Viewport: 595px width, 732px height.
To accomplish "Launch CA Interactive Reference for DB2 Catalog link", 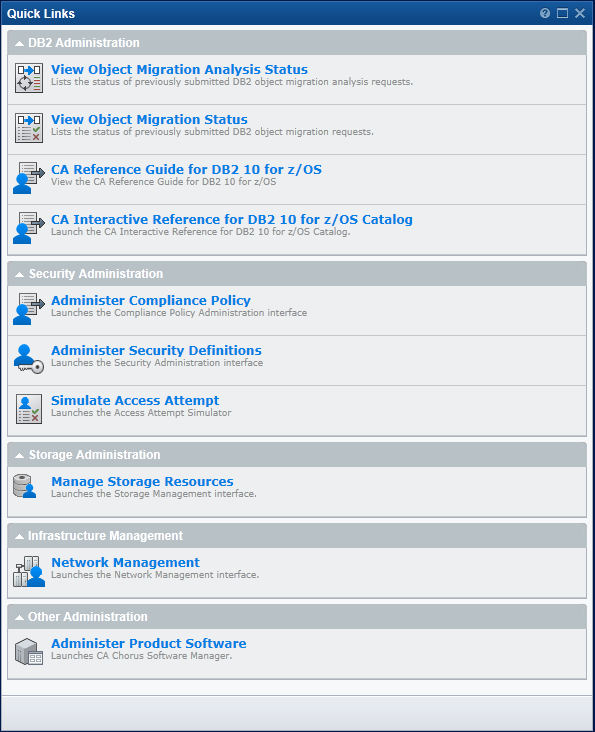I will (x=231, y=219).
